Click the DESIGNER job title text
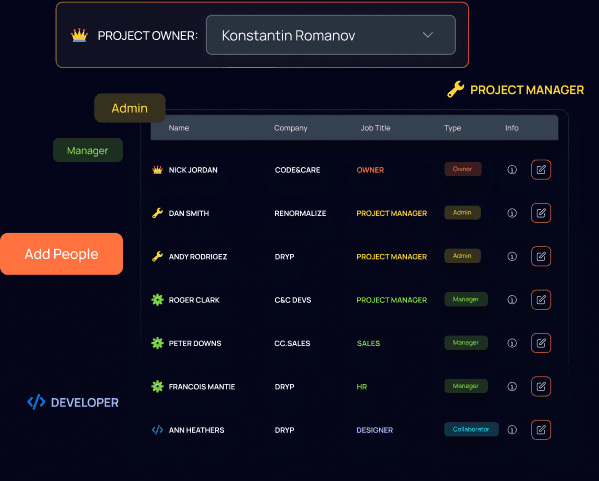 coord(374,430)
